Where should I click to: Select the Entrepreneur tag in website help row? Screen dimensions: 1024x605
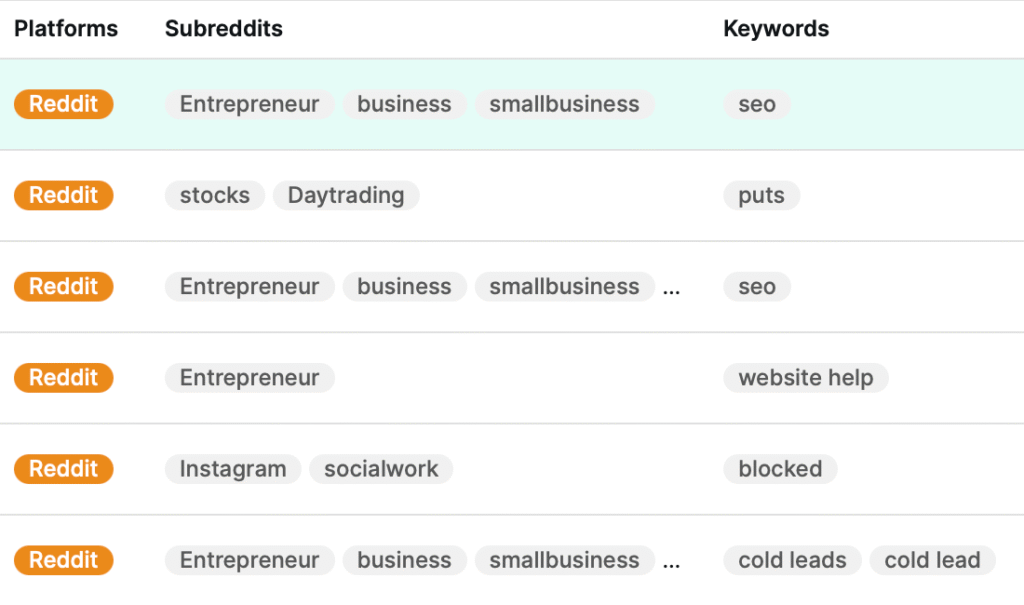tap(249, 378)
